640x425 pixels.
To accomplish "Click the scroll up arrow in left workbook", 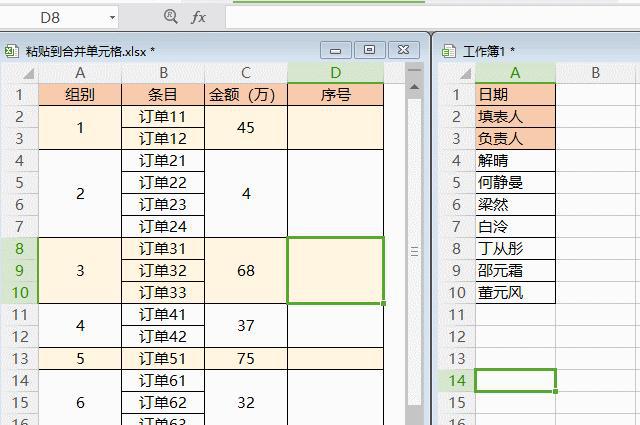I will 414,87.
